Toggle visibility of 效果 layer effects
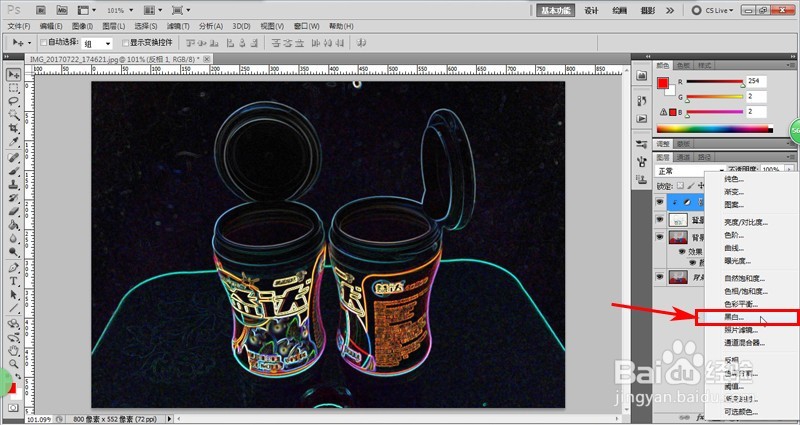The image size is (800, 425). click(681, 252)
